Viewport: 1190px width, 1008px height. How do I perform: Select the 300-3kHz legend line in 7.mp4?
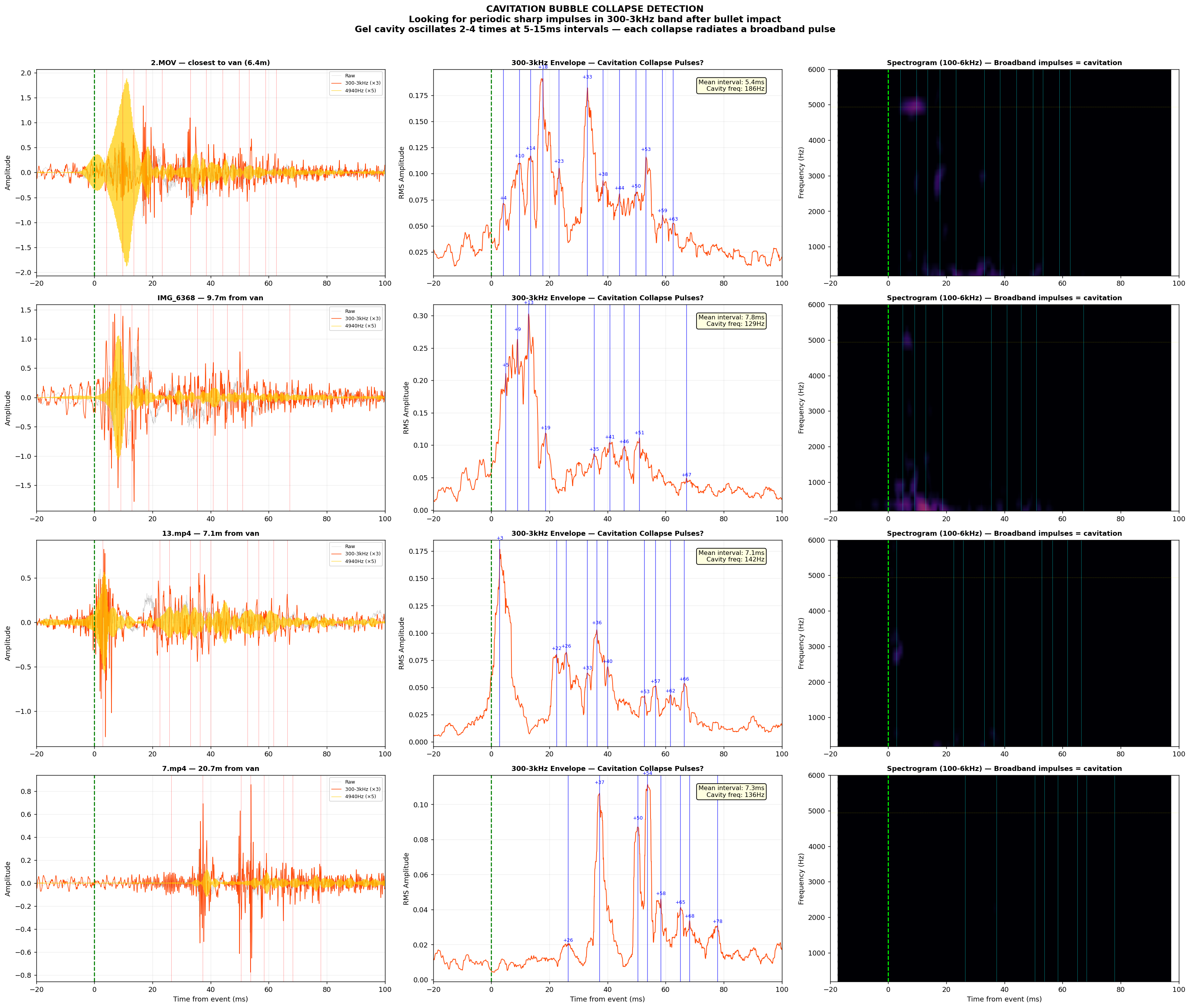[x=337, y=789]
